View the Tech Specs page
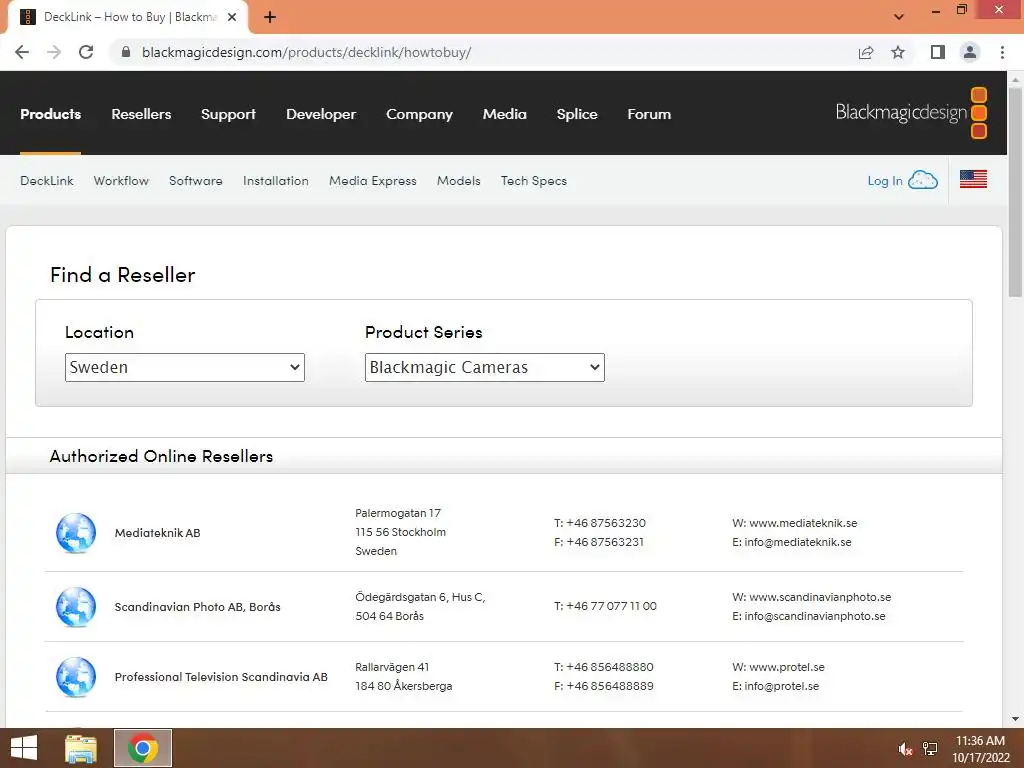Screen dimensions: 1024x768 [x=534, y=181]
